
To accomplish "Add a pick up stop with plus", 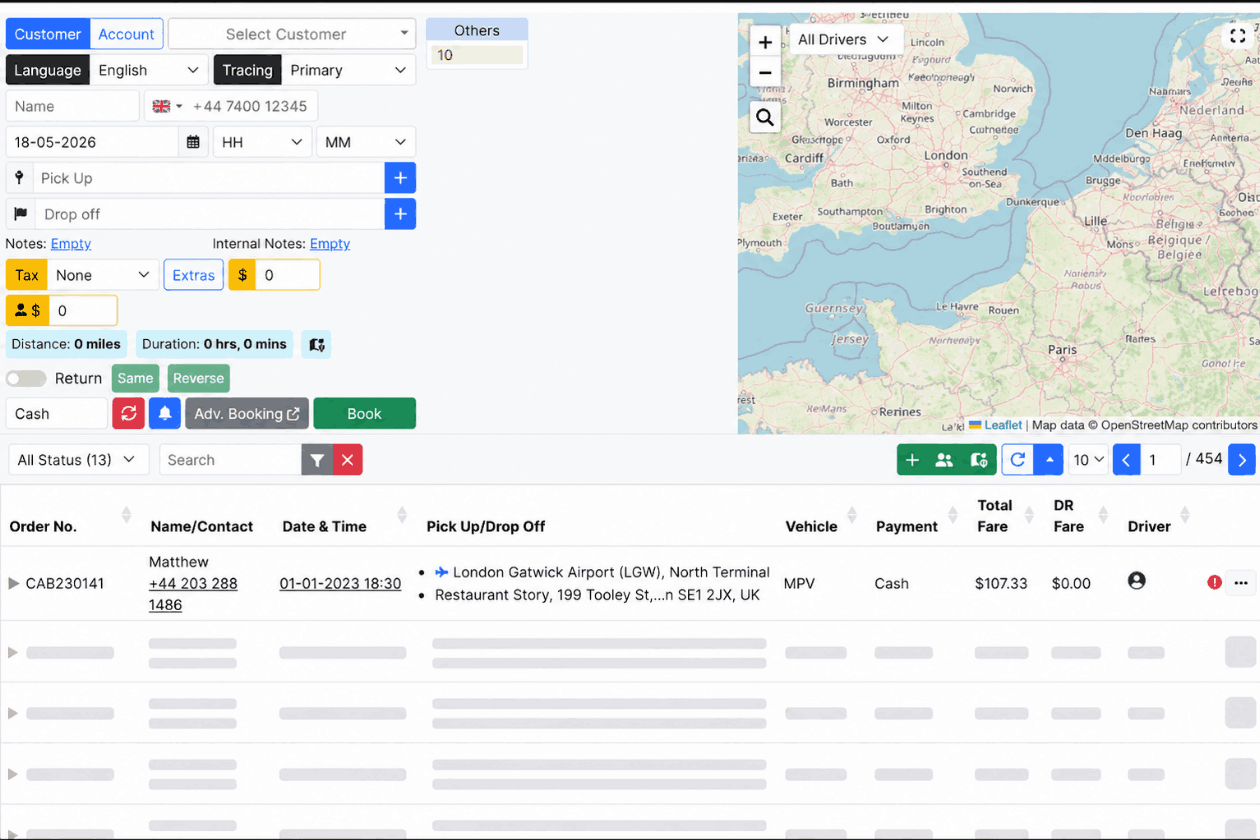I will 400,178.
